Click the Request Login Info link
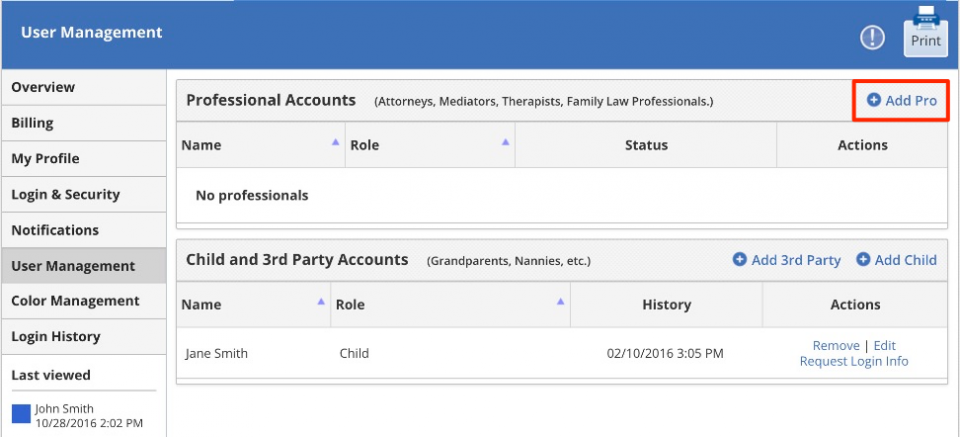The width and height of the screenshot is (960, 437). pyautogui.click(x=854, y=361)
